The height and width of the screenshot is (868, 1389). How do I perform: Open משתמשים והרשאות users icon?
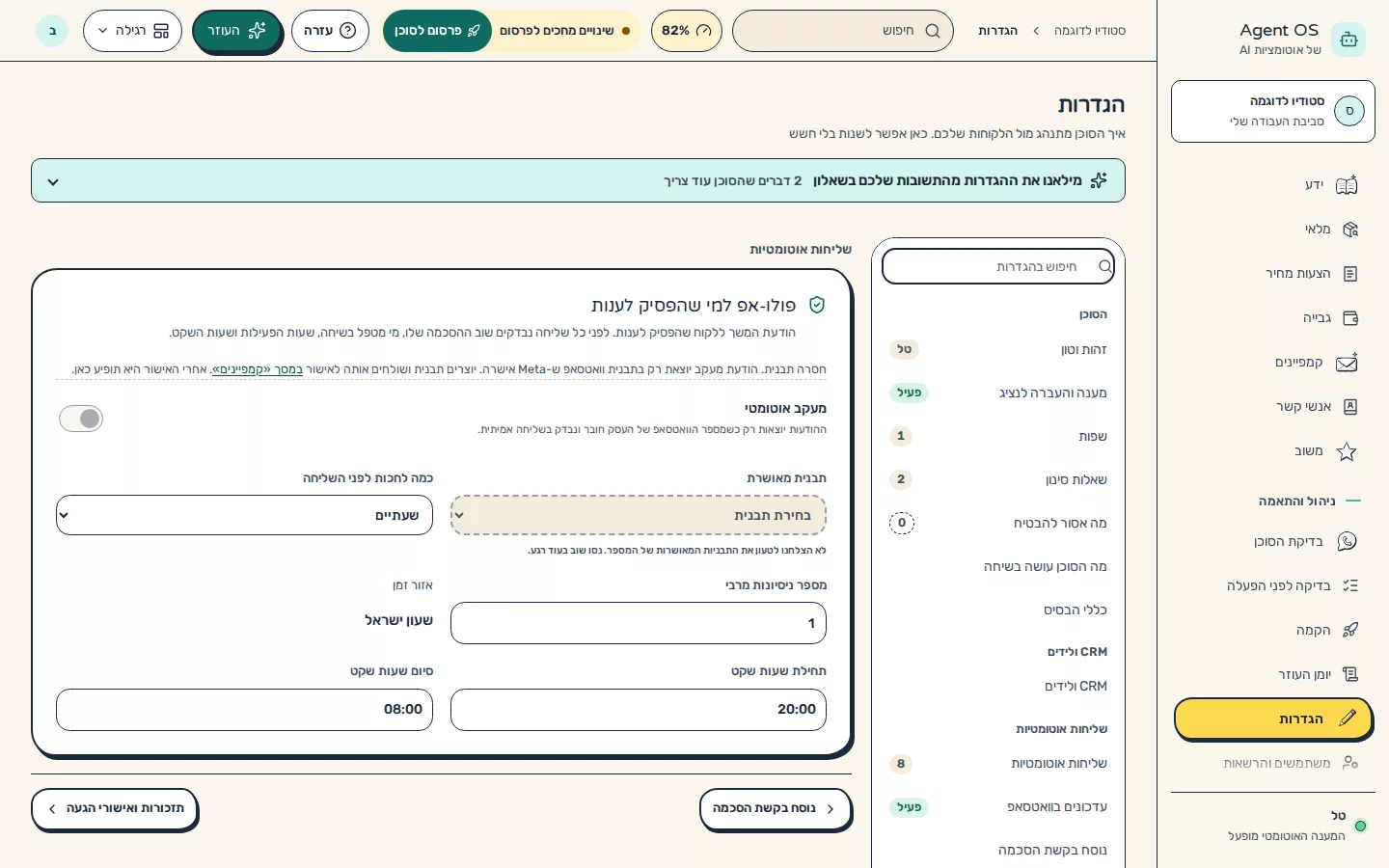coord(1350,763)
